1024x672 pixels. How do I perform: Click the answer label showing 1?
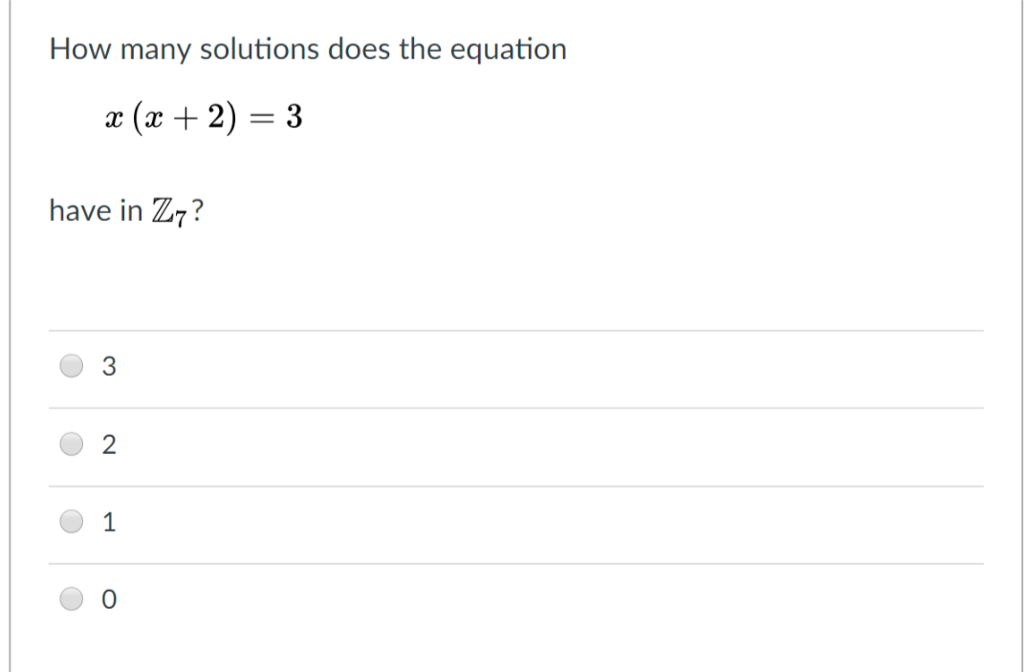110,521
